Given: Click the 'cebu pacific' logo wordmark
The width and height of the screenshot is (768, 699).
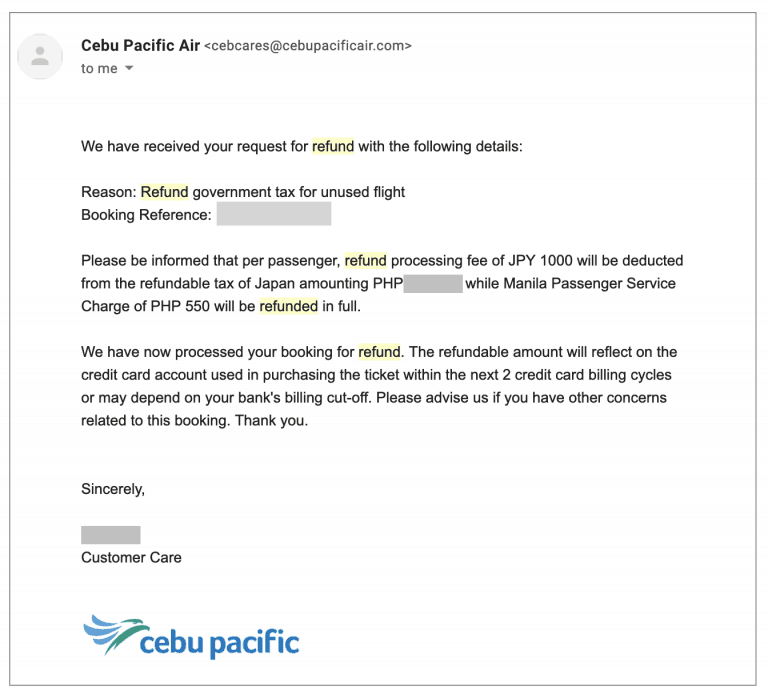Looking at the screenshot, I should pos(219,641).
